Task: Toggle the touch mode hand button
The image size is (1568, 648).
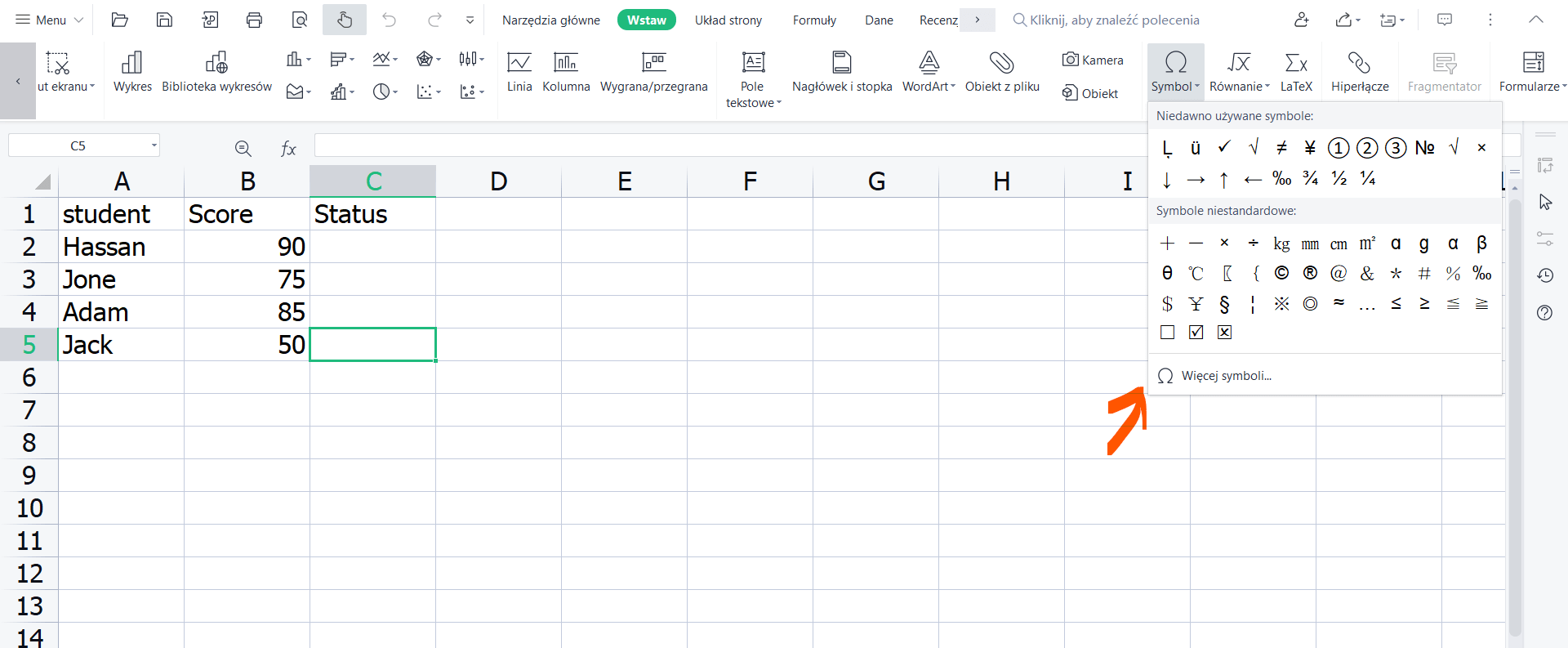Action: (345, 20)
